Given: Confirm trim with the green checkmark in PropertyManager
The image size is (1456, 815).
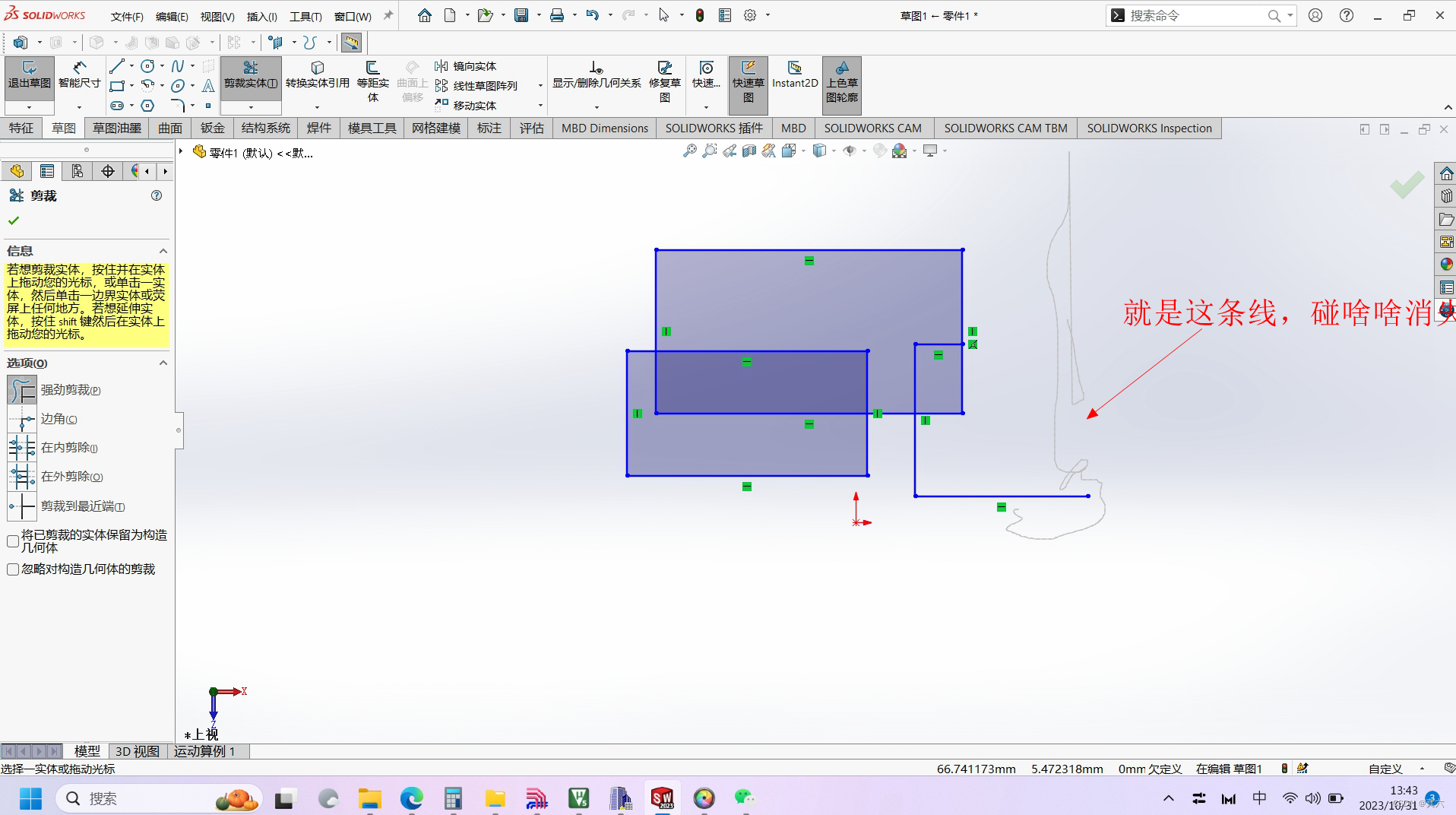Looking at the screenshot, I should pyautogui.click(x=13, y=220).
